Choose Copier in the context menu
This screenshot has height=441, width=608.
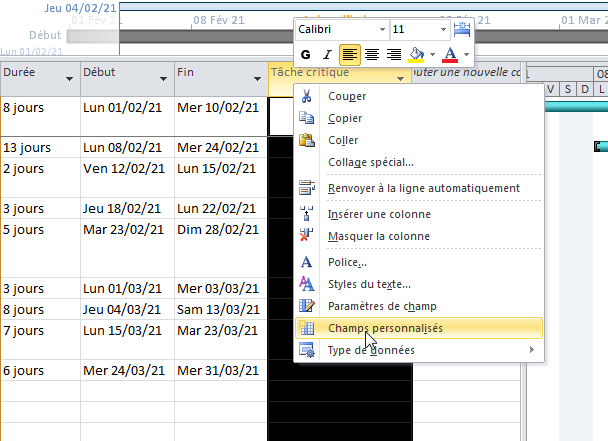tap(345, 118)
